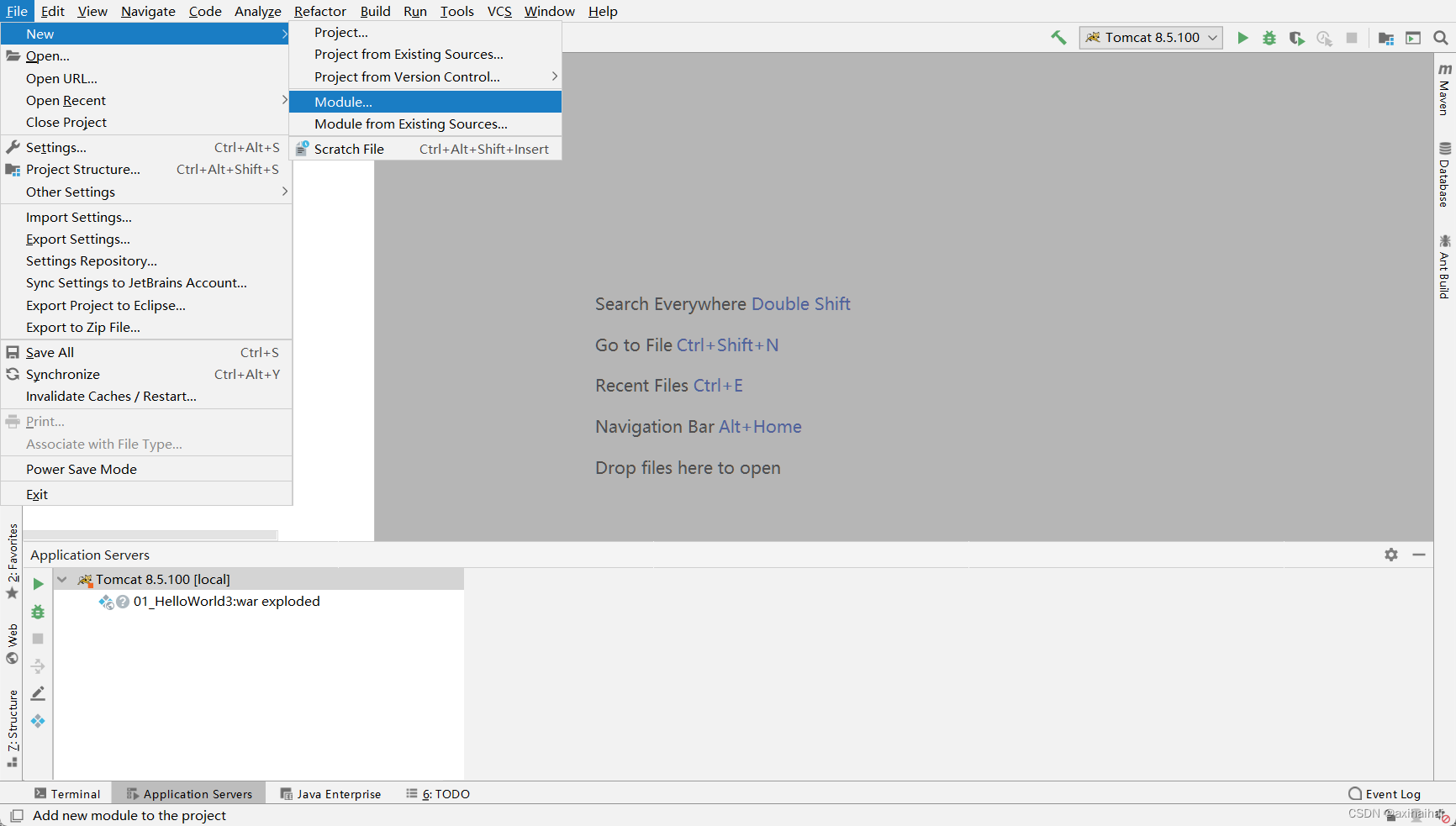Expand the Other Settings submenu
Viewport: 1456px width, 826px height.
coord(146,192)
